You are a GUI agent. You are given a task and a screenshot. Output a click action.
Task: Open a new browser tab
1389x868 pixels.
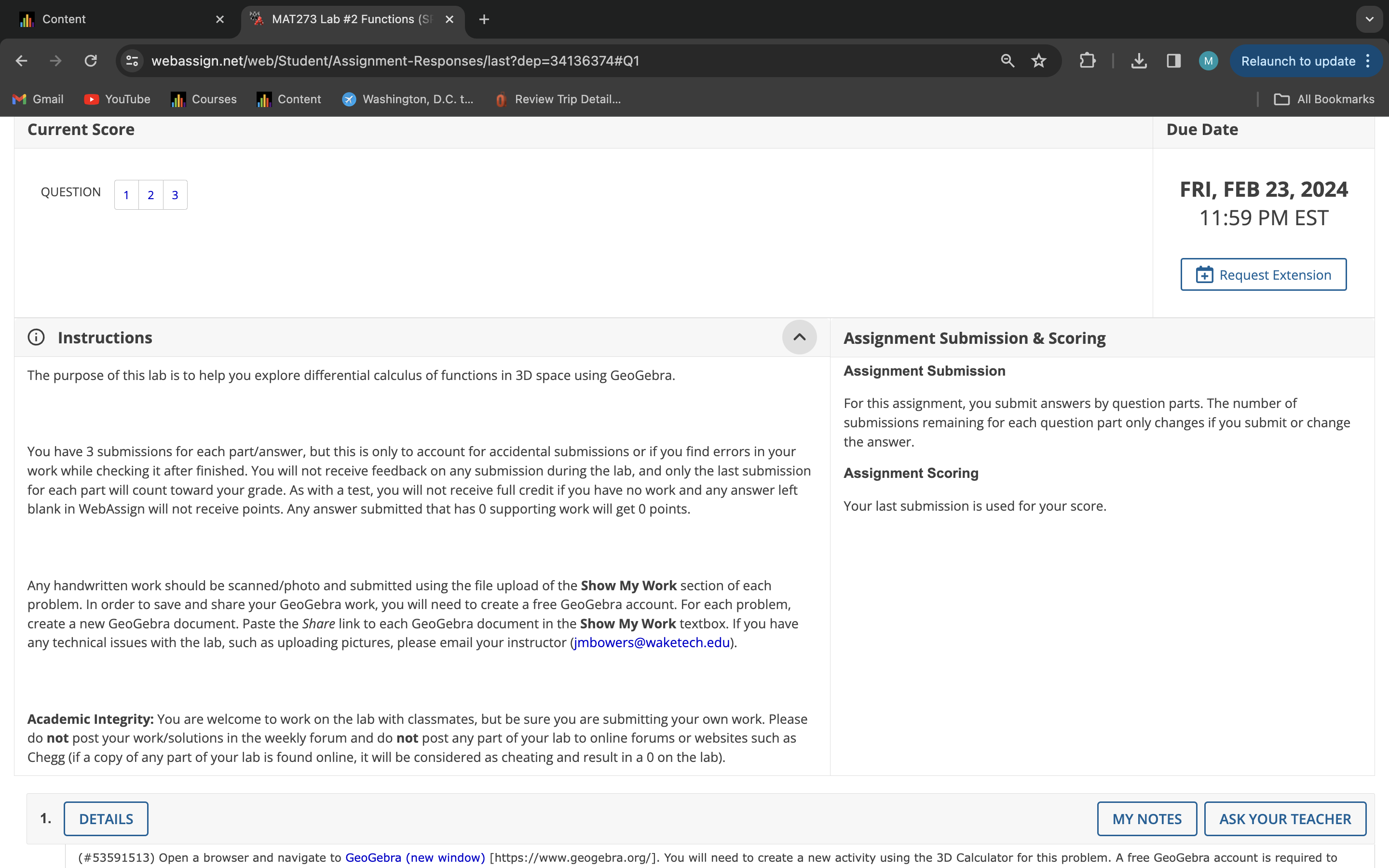tap(484, 19)
